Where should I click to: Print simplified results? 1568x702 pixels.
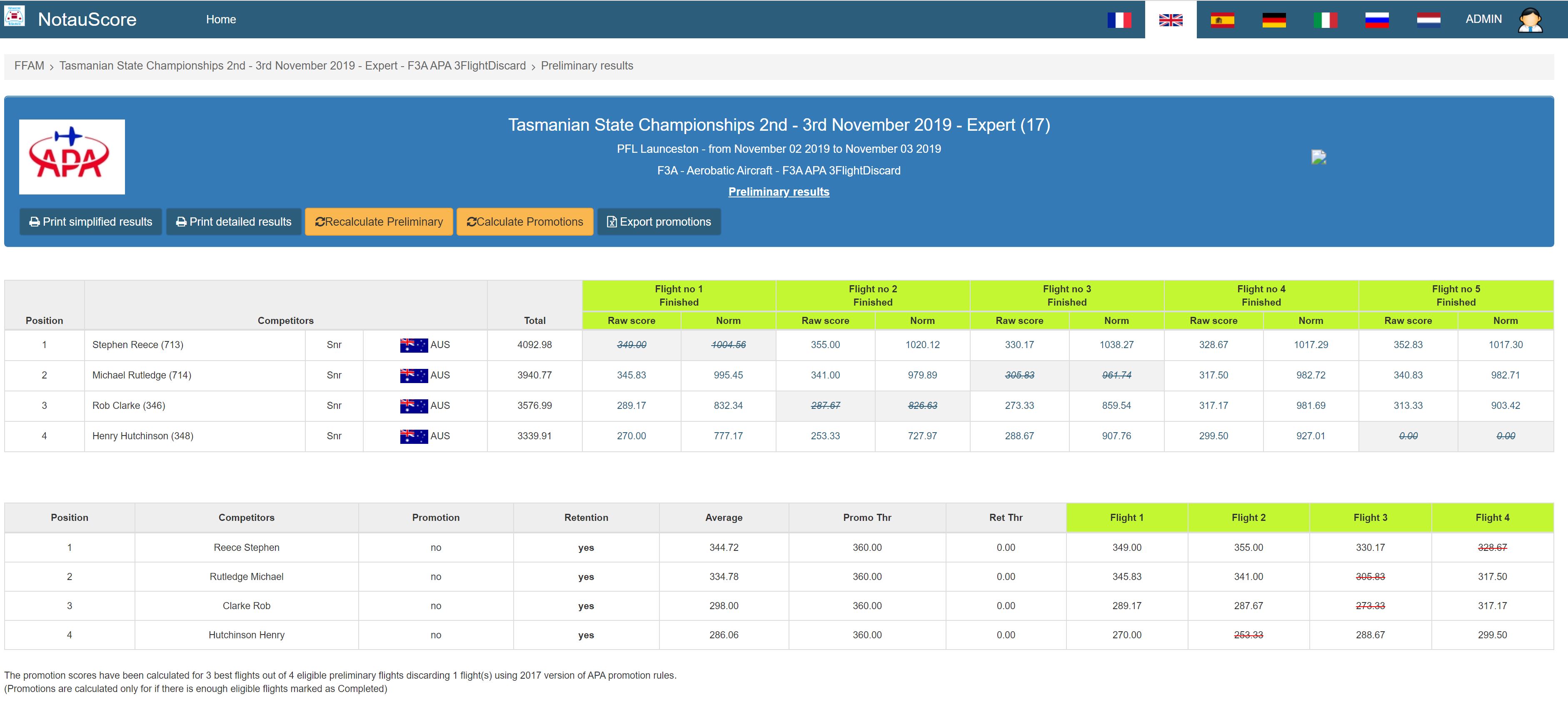pyautogui.click(x=91, y=222)
